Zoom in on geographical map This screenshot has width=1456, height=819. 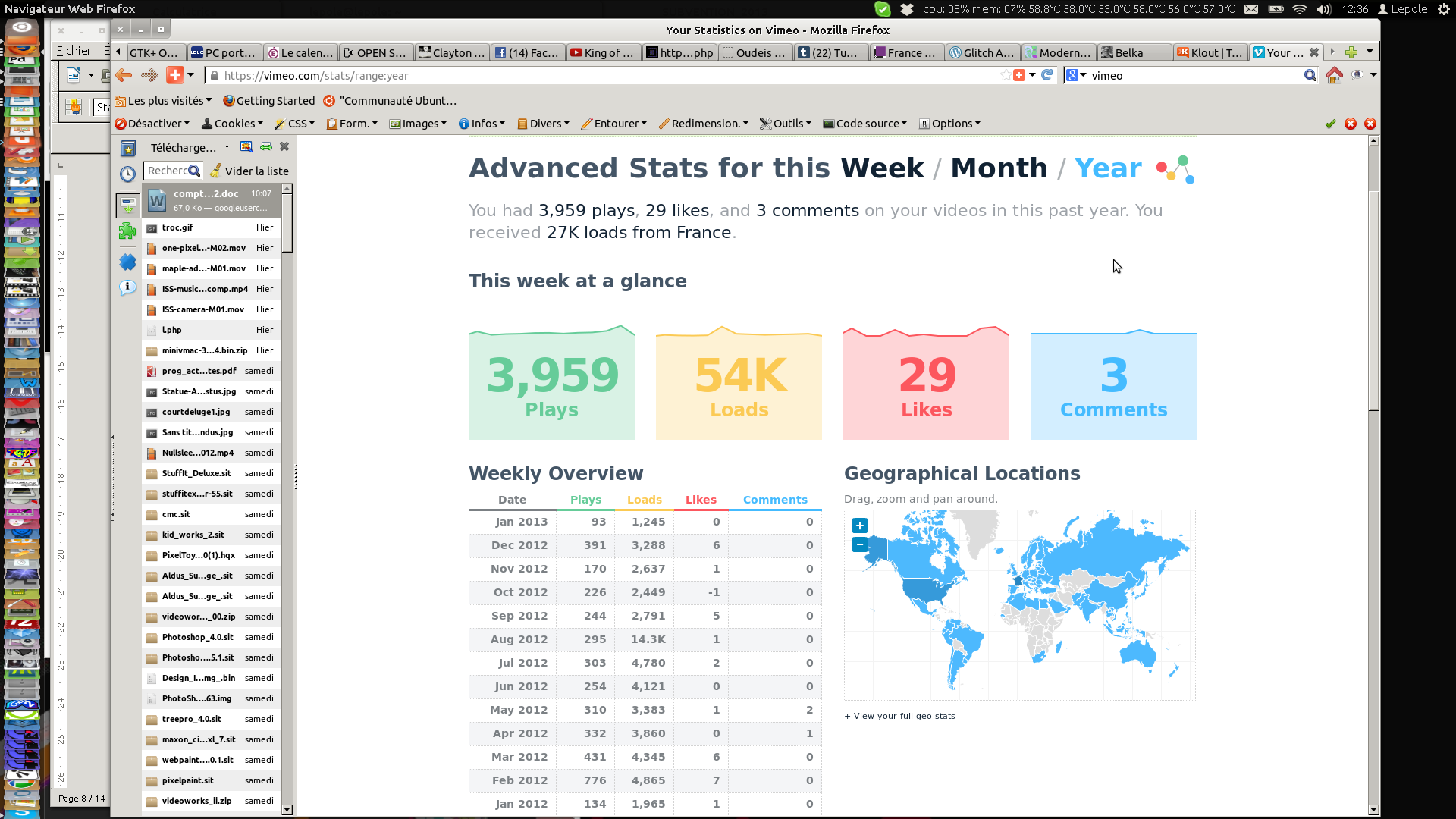click(x=859, y=526)
